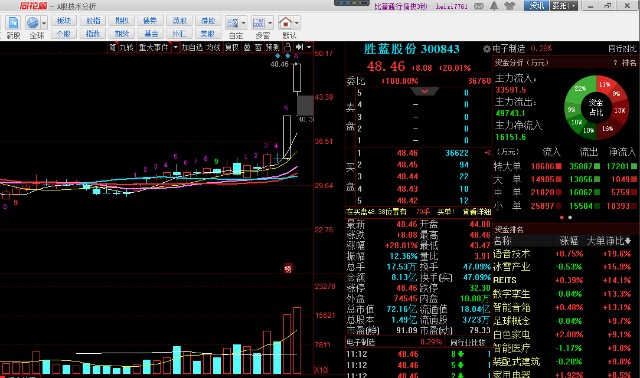Open the 全球 globe markets icon
The image size is (640, 378).
coord(33,23)
